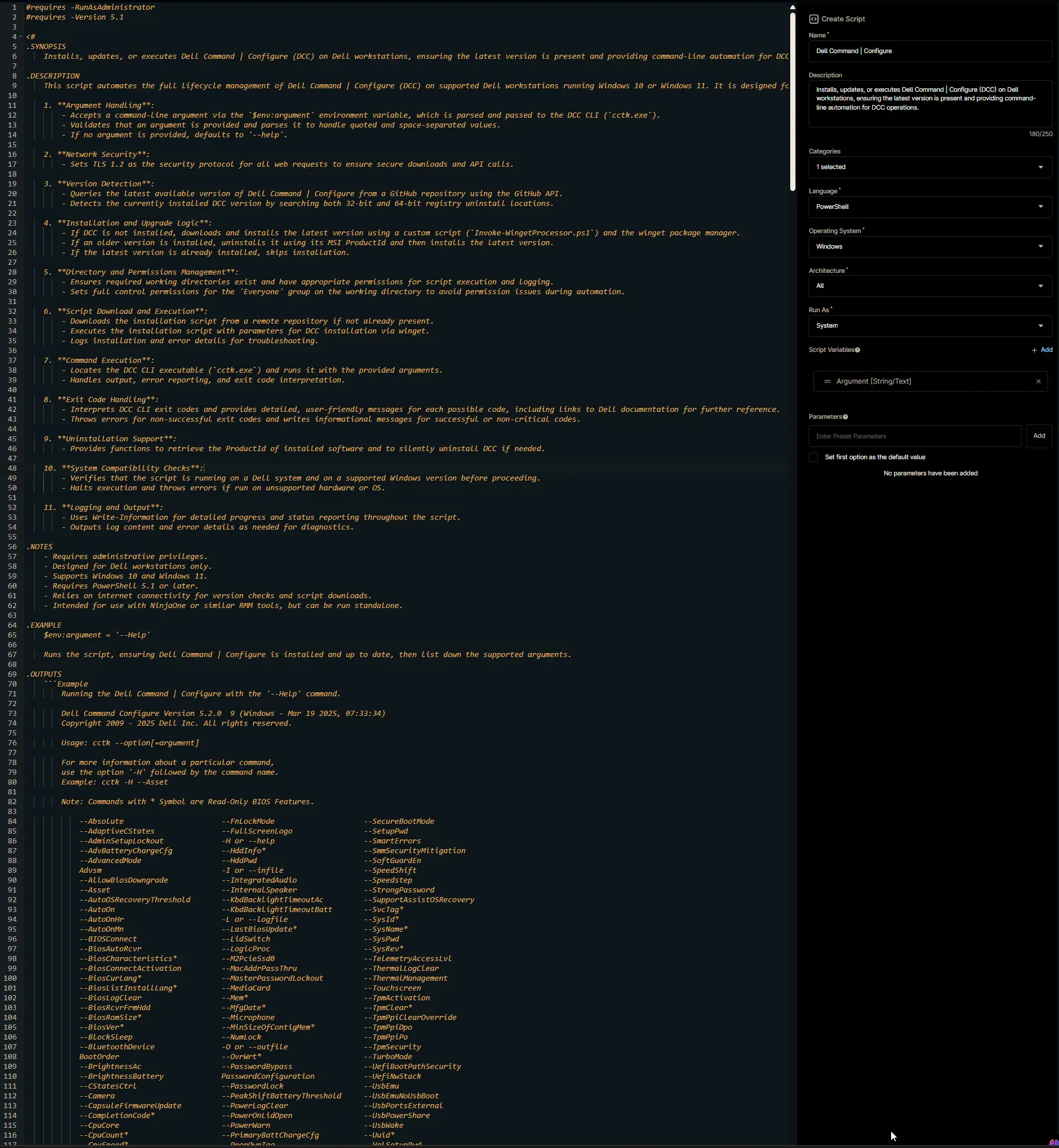Open the Categories dropdown

click(930, 167)
